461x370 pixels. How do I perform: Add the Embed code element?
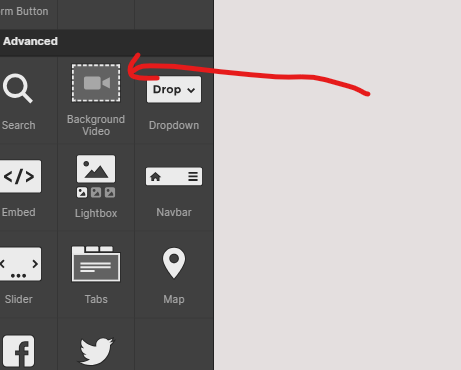(20, 187)
